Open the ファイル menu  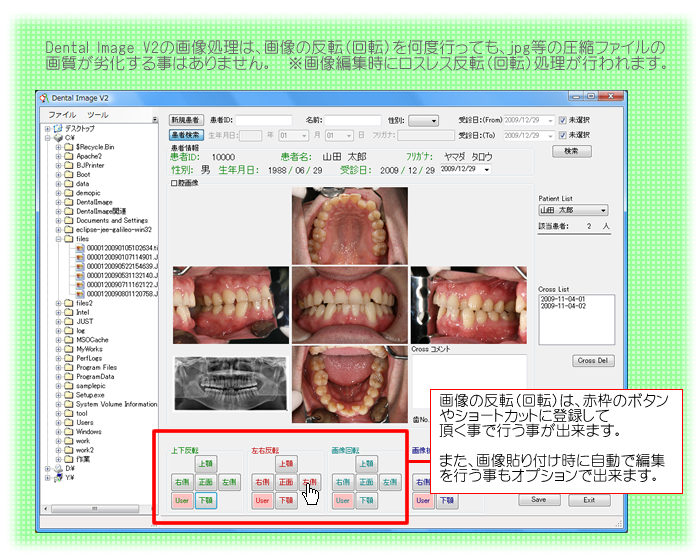click(62, 115)
